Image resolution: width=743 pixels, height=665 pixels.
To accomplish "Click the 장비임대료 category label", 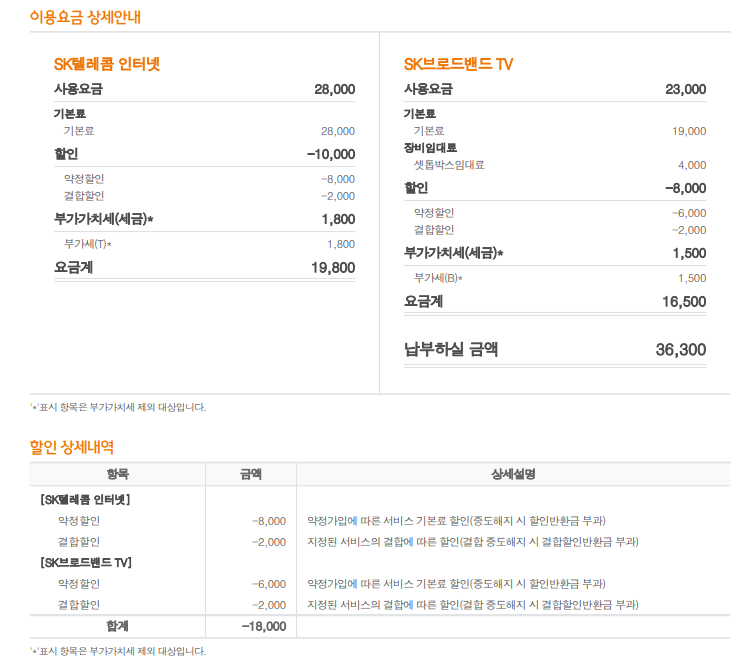I will pos(430,148).
